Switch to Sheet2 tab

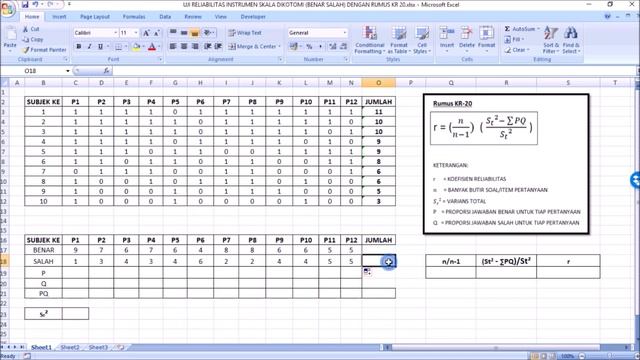click(70, 347)
